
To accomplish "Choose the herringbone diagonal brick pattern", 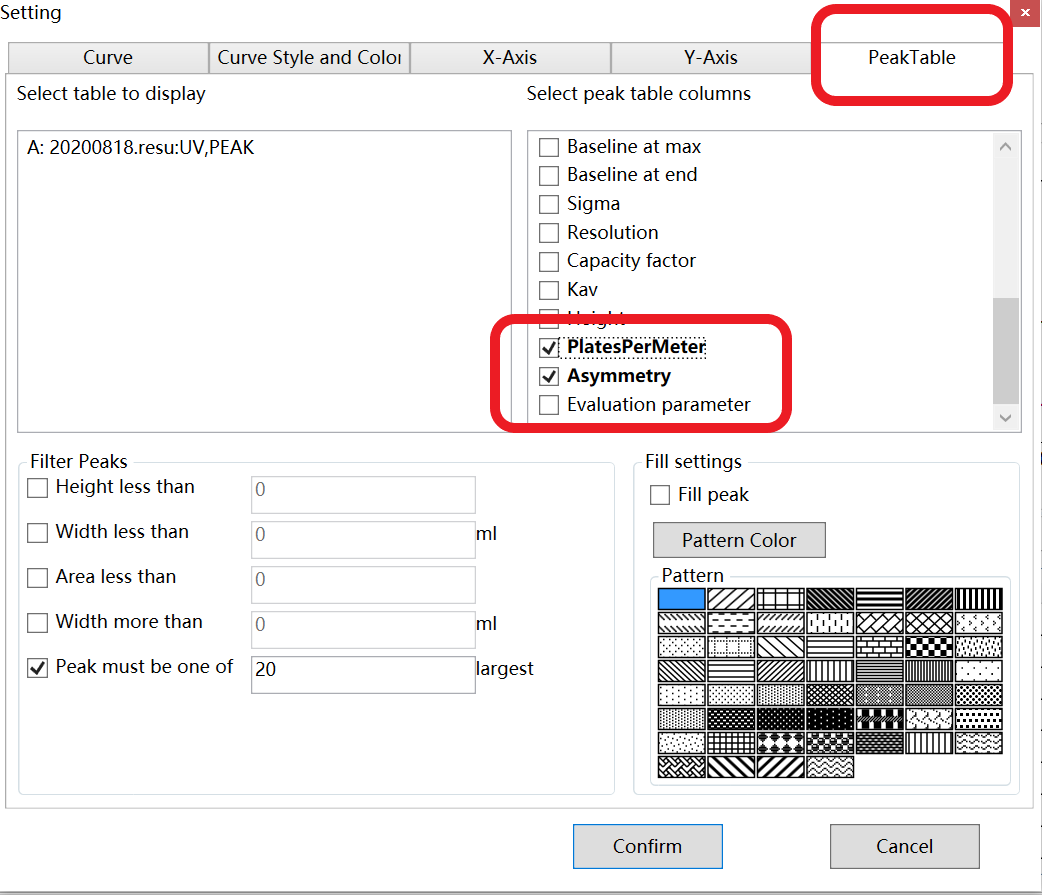I will pos(880,623).
